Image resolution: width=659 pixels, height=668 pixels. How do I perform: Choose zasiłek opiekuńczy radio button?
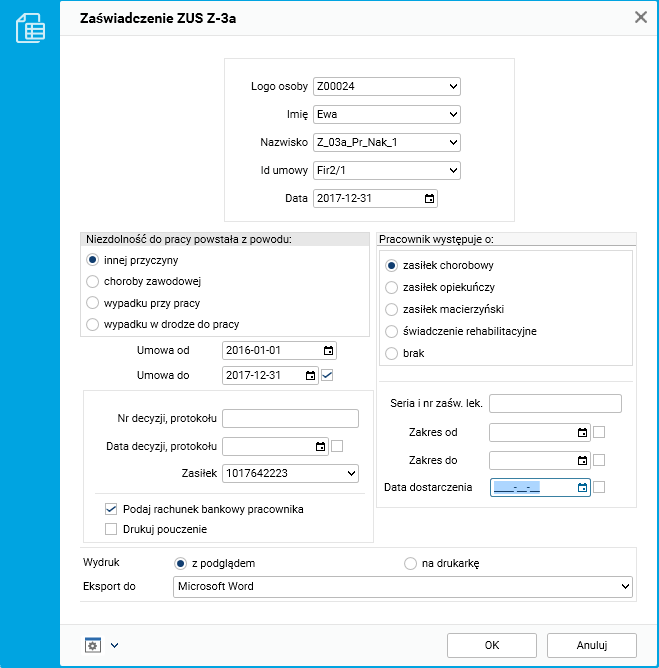391,288
